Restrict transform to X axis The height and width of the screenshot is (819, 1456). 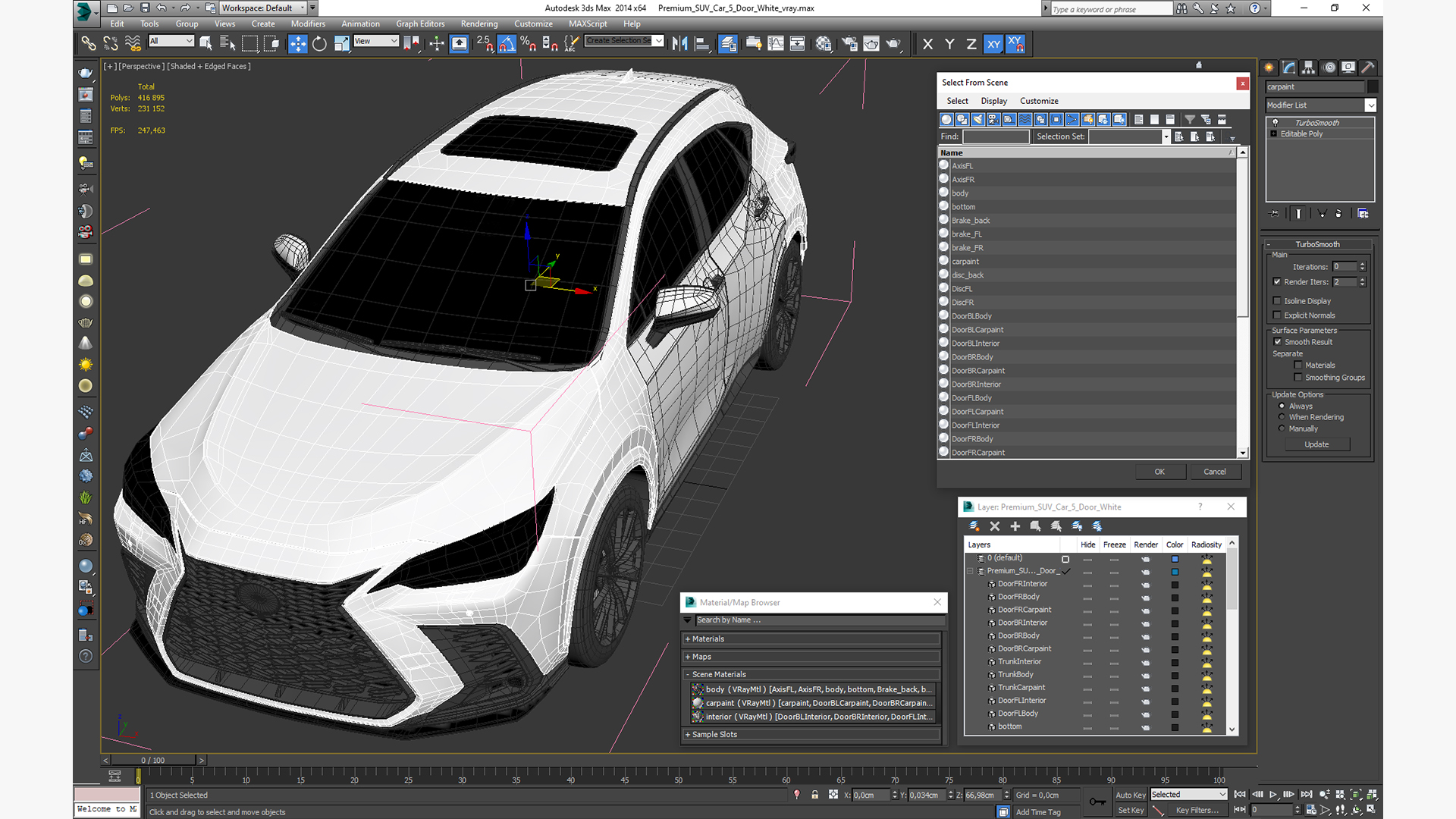point(927,44)
